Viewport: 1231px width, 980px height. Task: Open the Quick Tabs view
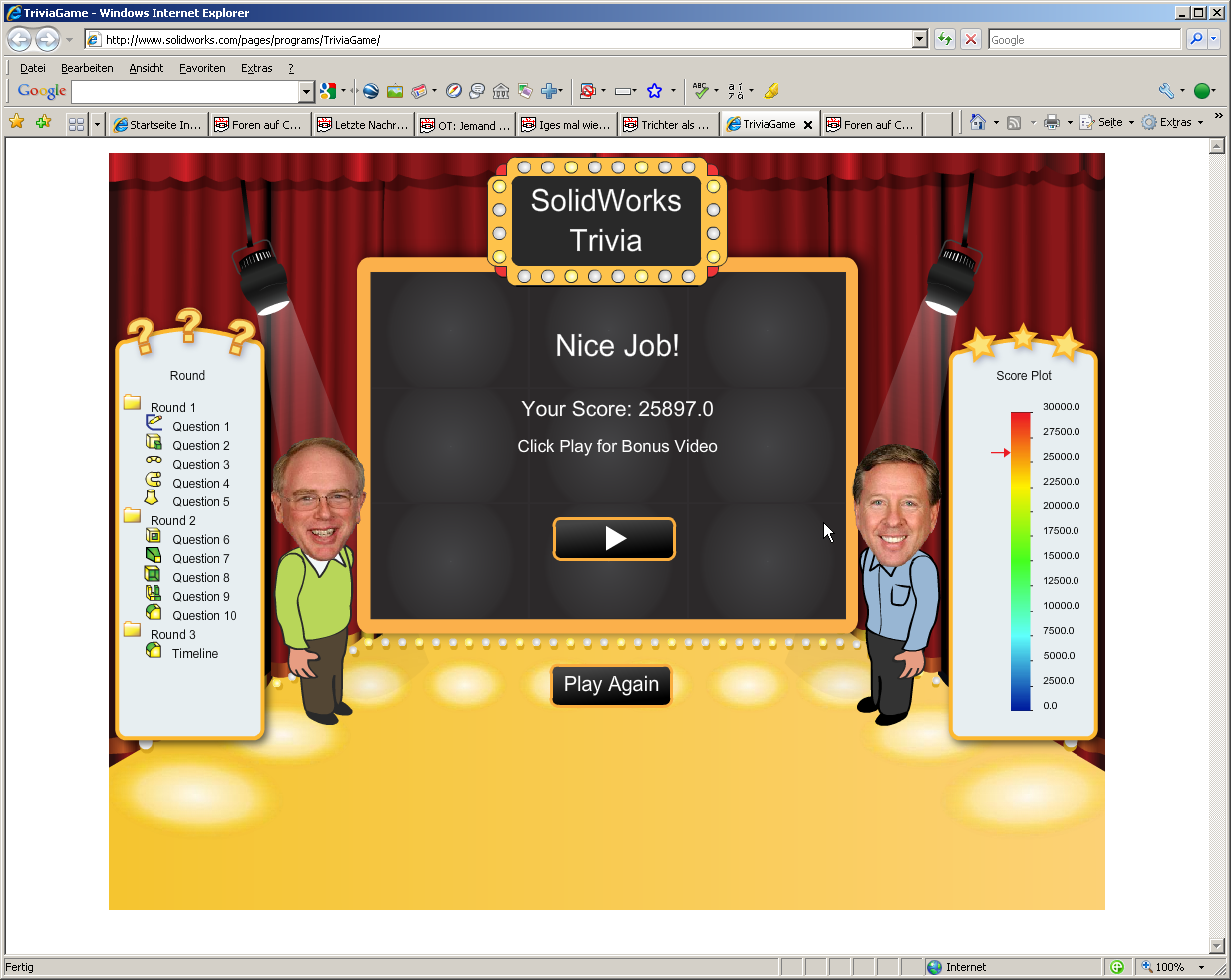76,124
